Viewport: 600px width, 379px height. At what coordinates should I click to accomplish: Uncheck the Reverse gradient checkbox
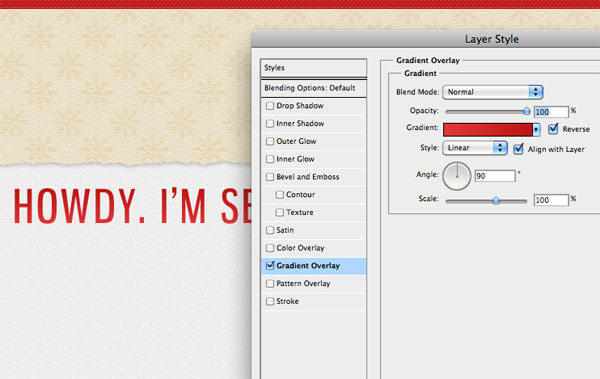click(553, 129)
